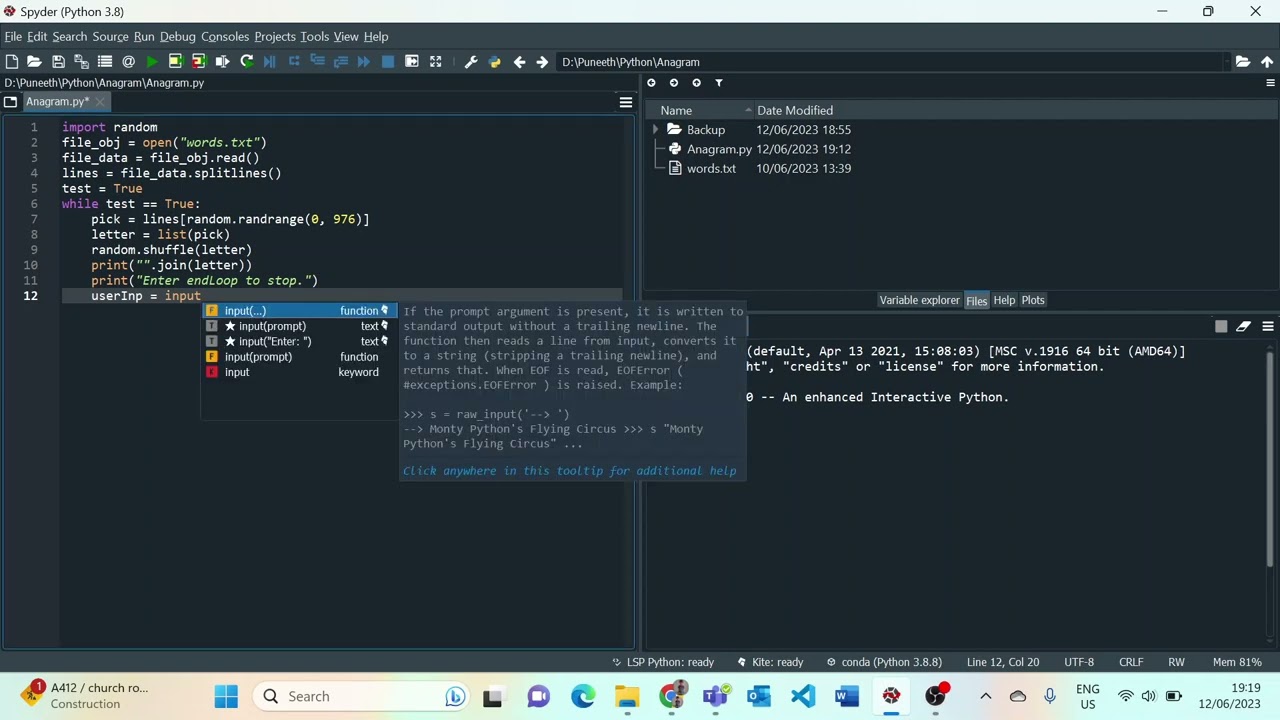The image size is (1280, 720).
Task: Toggle the Files pane filter funnel icon
Action: [x=719, y=83]
